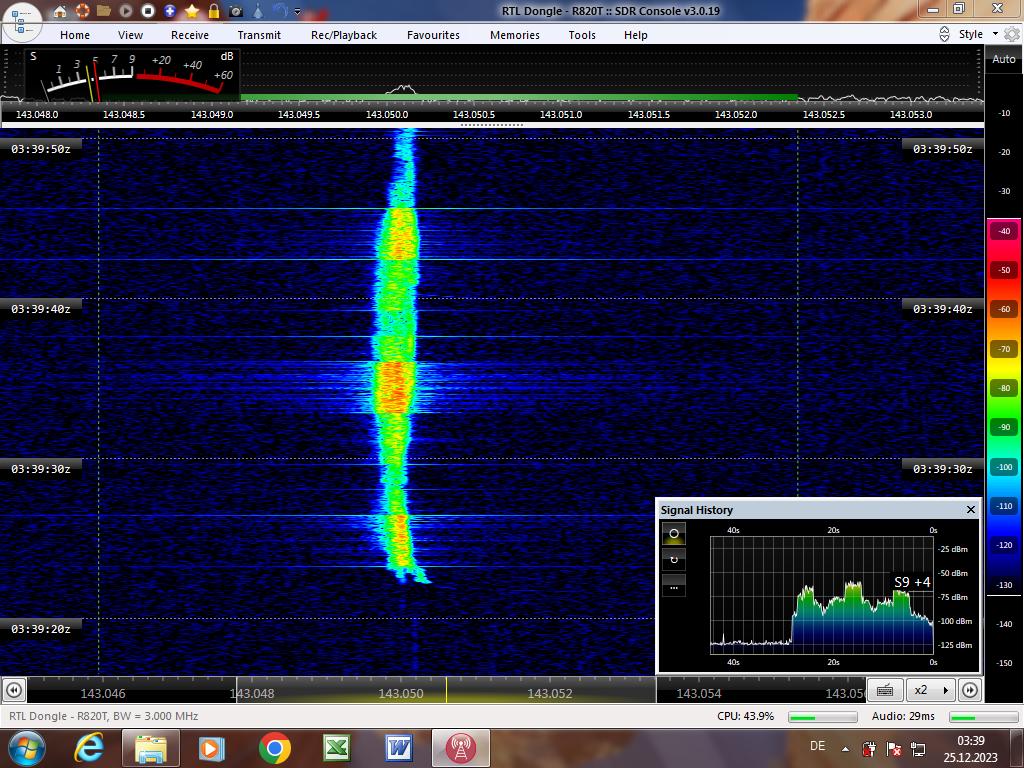
Task: Click the 143.052 label in the bottom frequency bar
Action: point(549,694)
